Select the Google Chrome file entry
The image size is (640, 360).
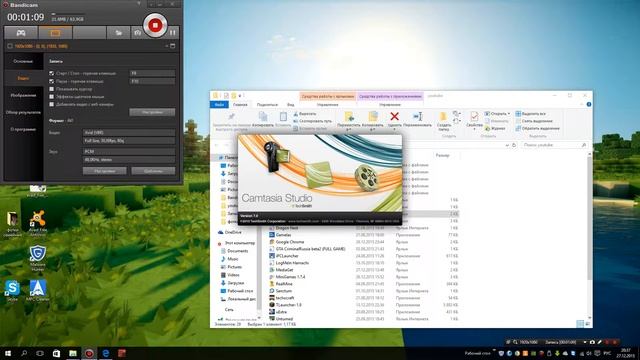[286, 242]
